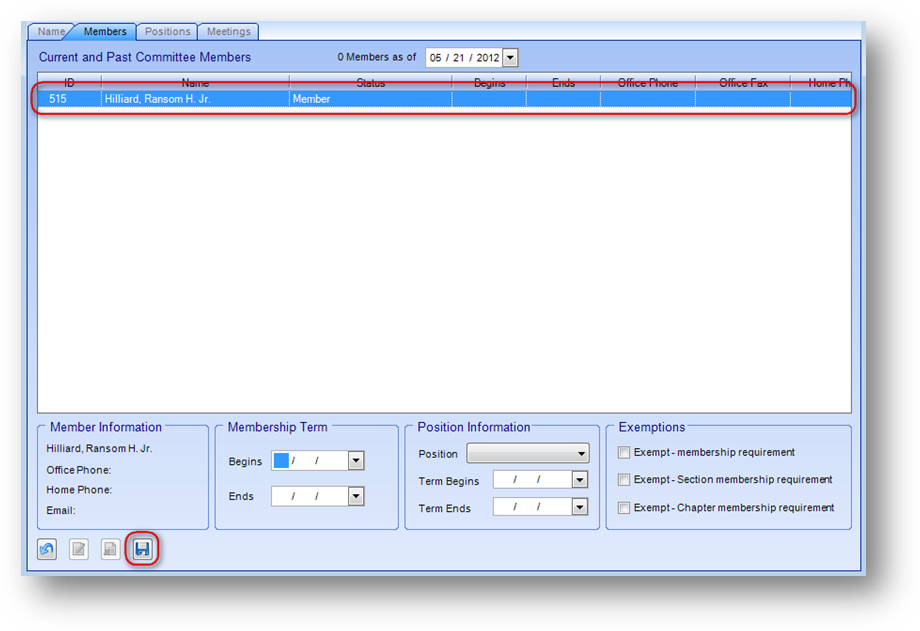Check Exempt - Chapter membership requirement

tap(624, 508)
